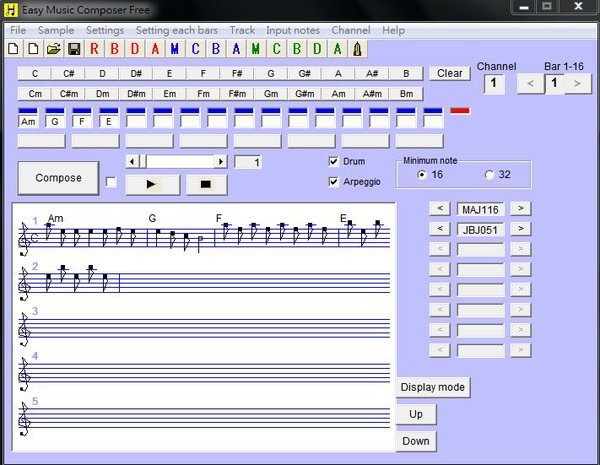
Task: Open the Sample menu
Action: 56,30
